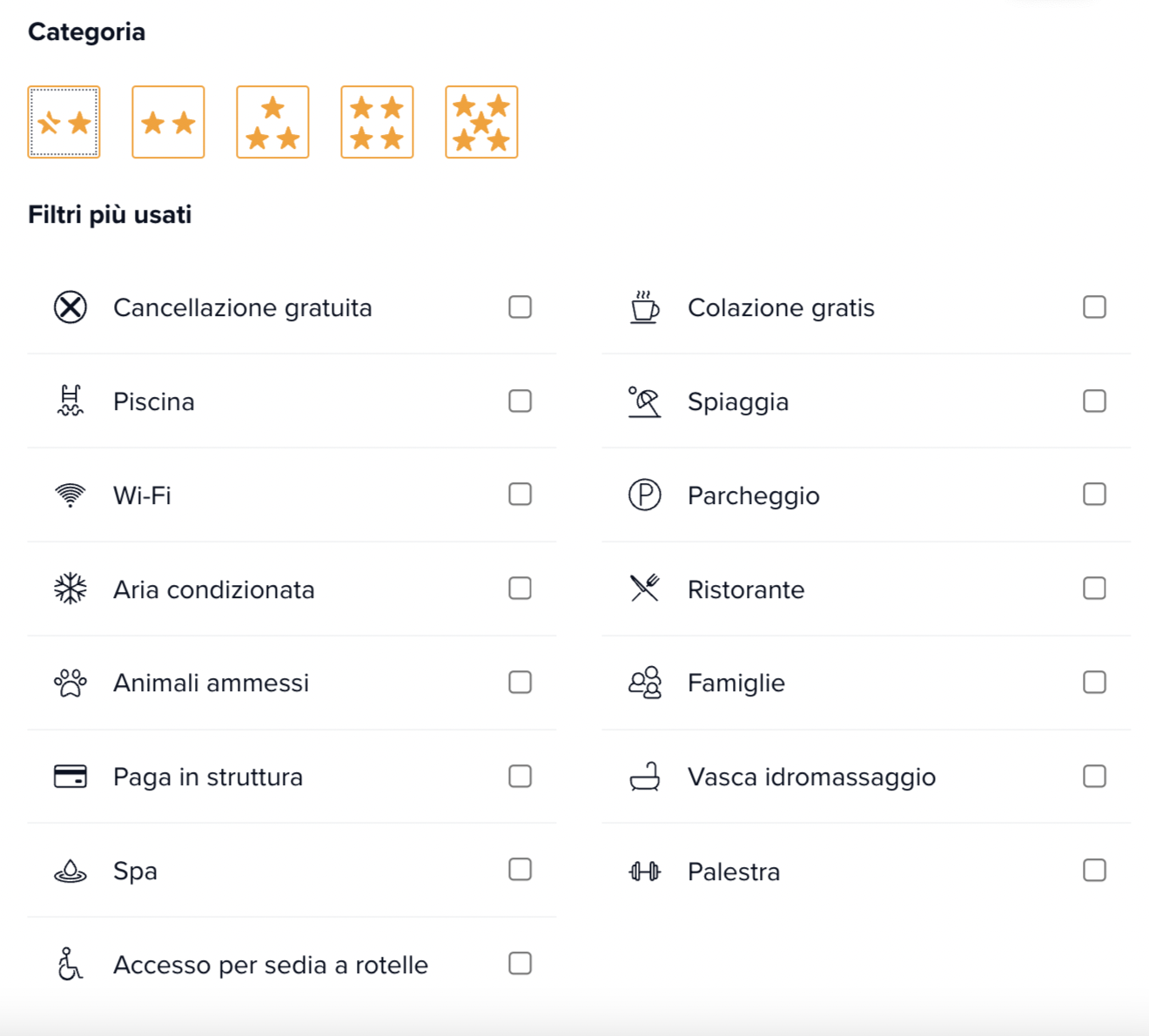Click the Cancellazione gratuita circle-X icon

click(x=71, y=307)
